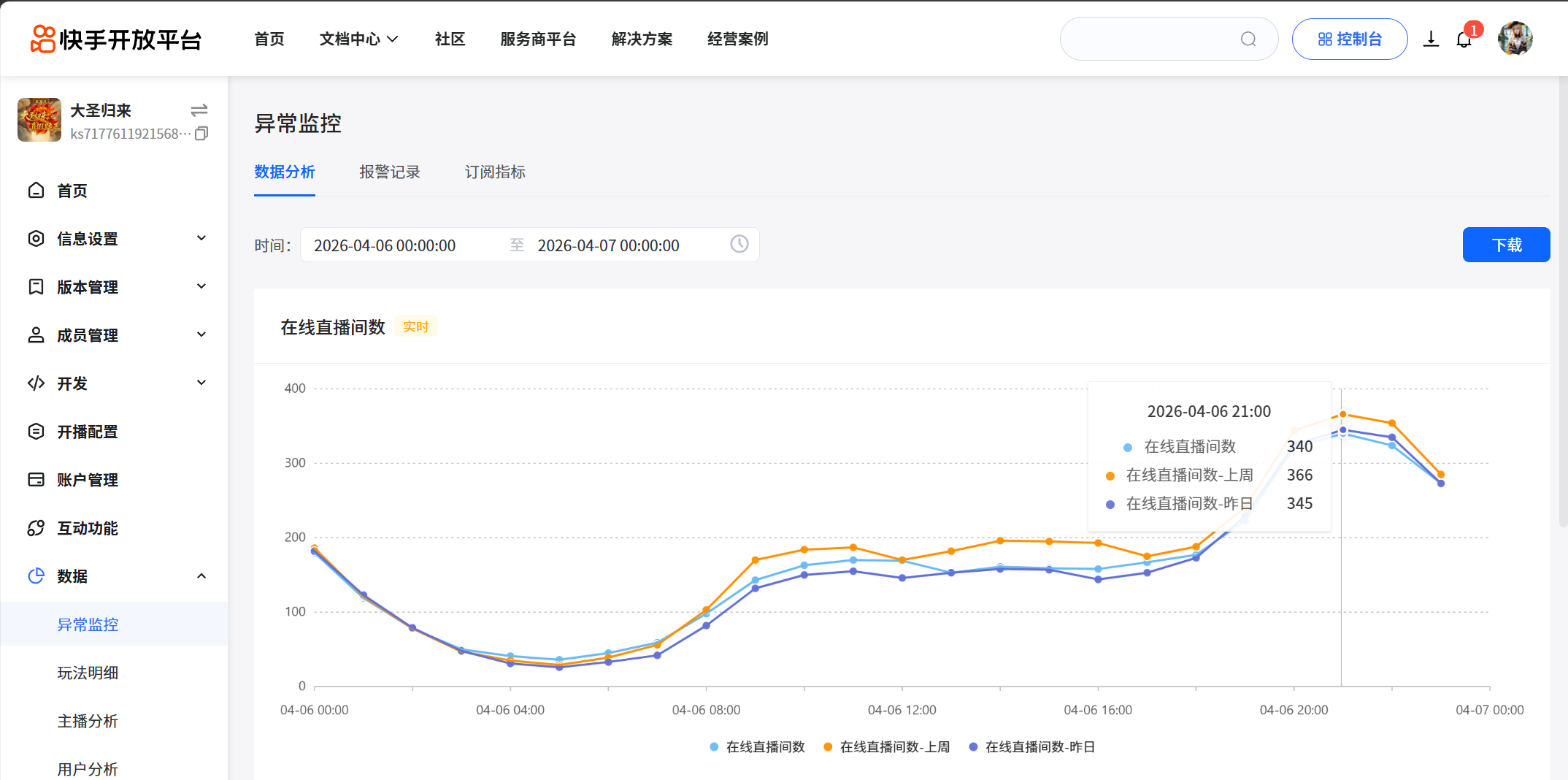The width and height of the screenshot is (1568, 780).
Task: Switch app using the swap arrows icon
Action: pyautogui.click(x=199, y=110)
